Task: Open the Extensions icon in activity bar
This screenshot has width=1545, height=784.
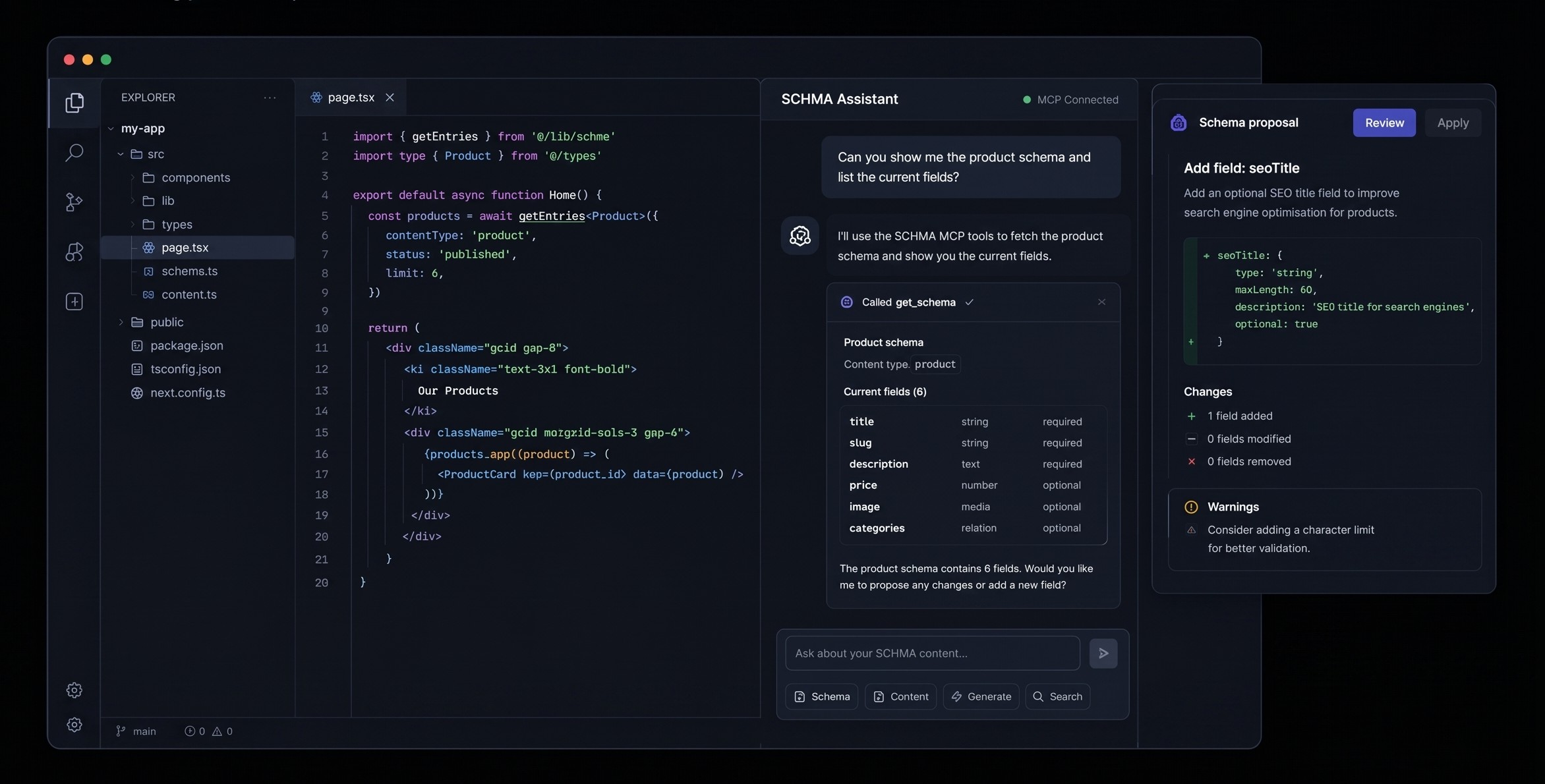Action: point(74,252)
